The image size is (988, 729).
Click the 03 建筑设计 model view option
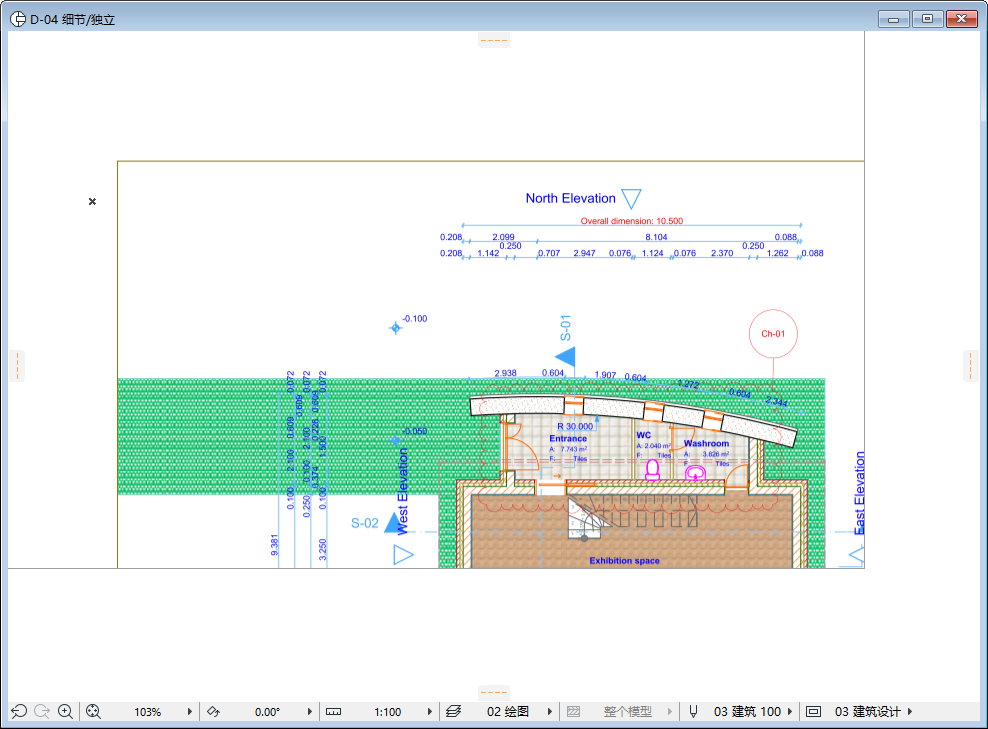(x=867, y=711)
